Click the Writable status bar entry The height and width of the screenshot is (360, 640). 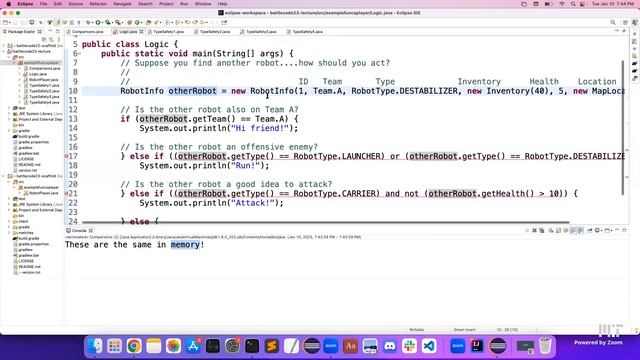pyautogui.click(x=416, y=330)
